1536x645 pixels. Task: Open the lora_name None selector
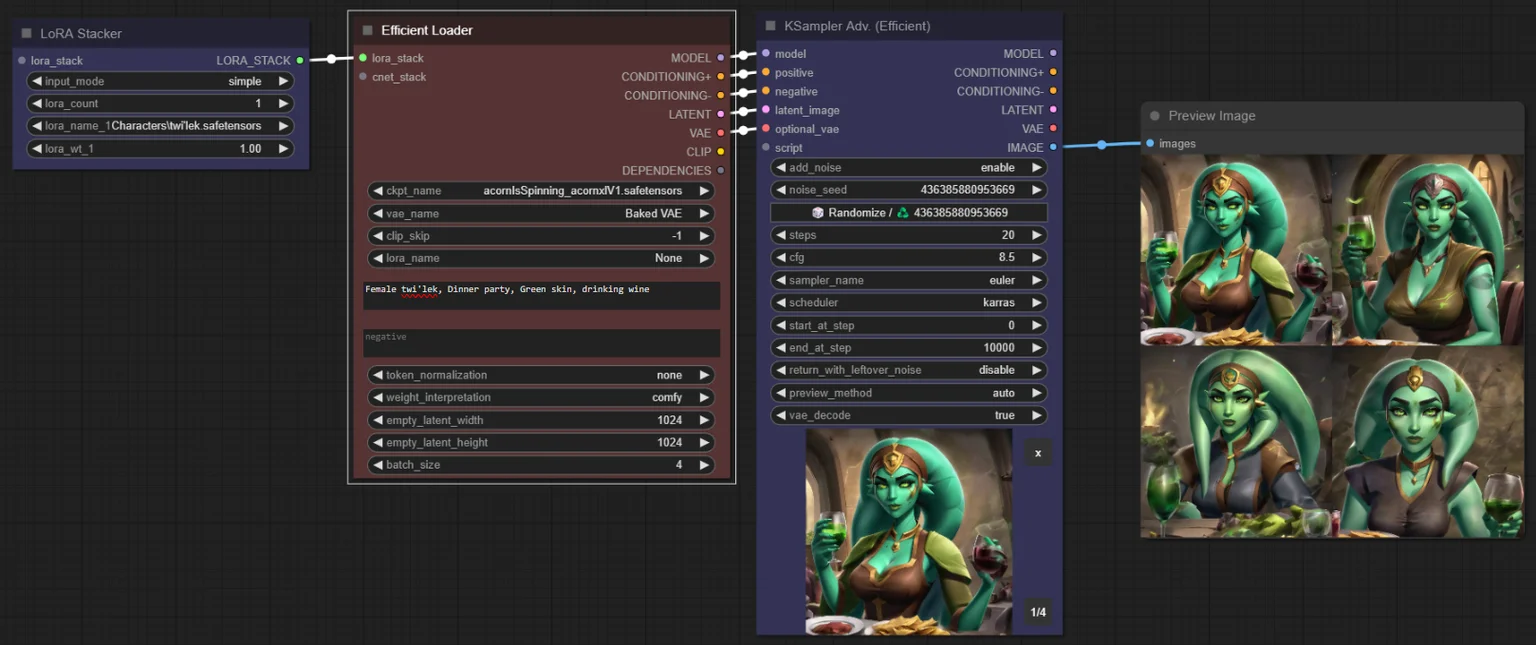click(x=541, y=258)
